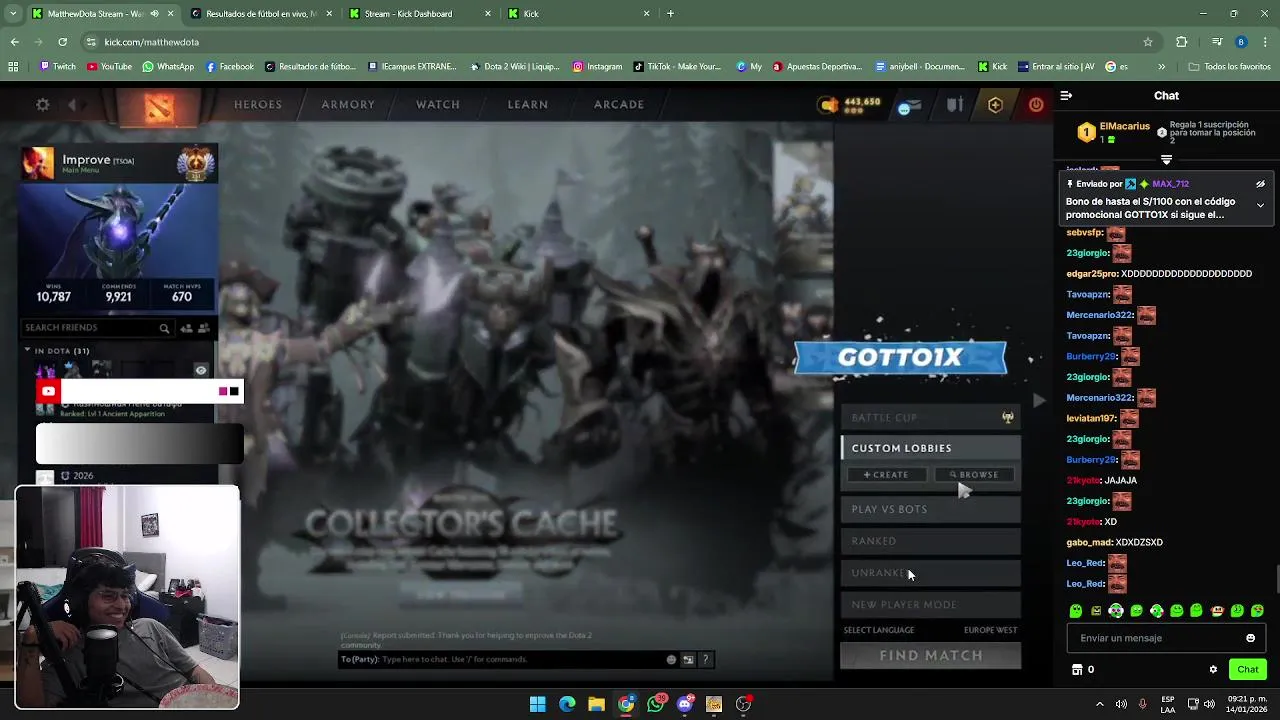The height and width of the screenshot is (720, 1280).
Task: Open the LEARN menu in Dota
Action: pyautogui.click(x=528, y=104)
